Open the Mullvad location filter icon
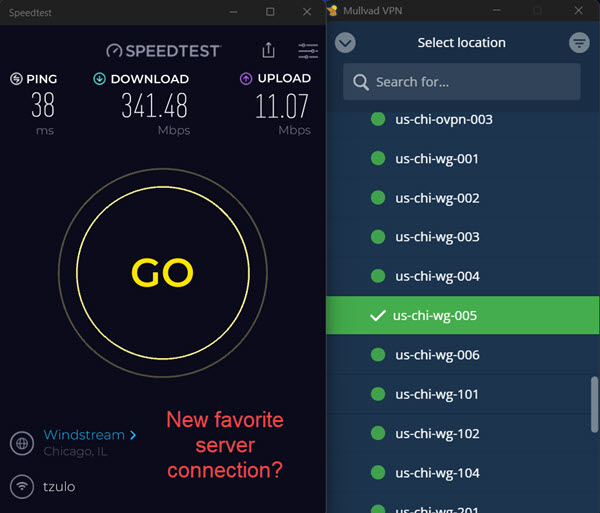The width and height of the screenshot is (600, 513). [x=579, y=43]
